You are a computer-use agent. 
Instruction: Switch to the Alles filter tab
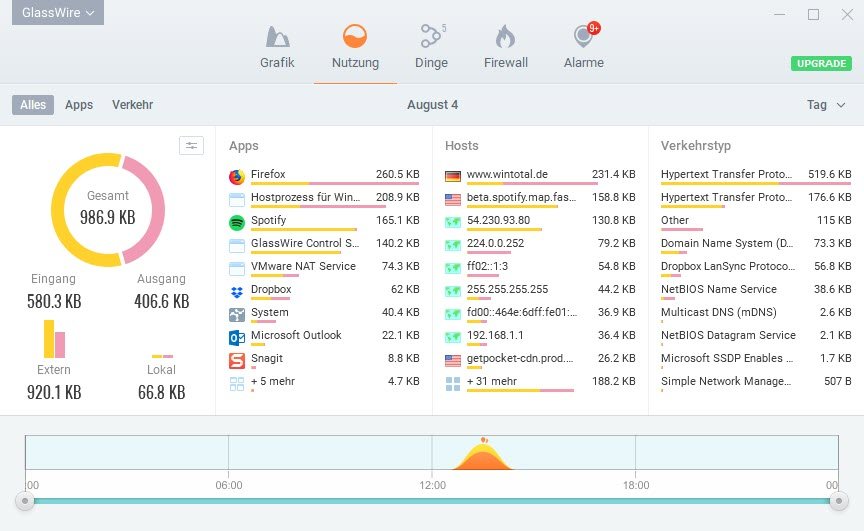tap(33, 105)
